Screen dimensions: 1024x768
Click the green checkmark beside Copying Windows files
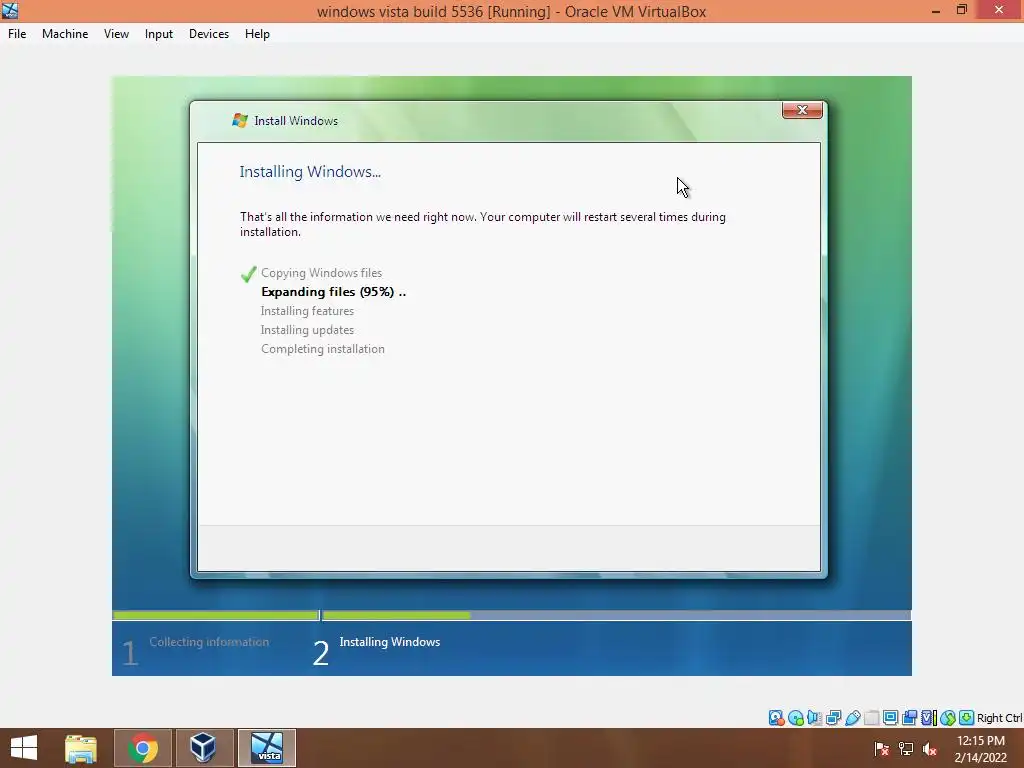pyautogui.click(x=248, y=274)
